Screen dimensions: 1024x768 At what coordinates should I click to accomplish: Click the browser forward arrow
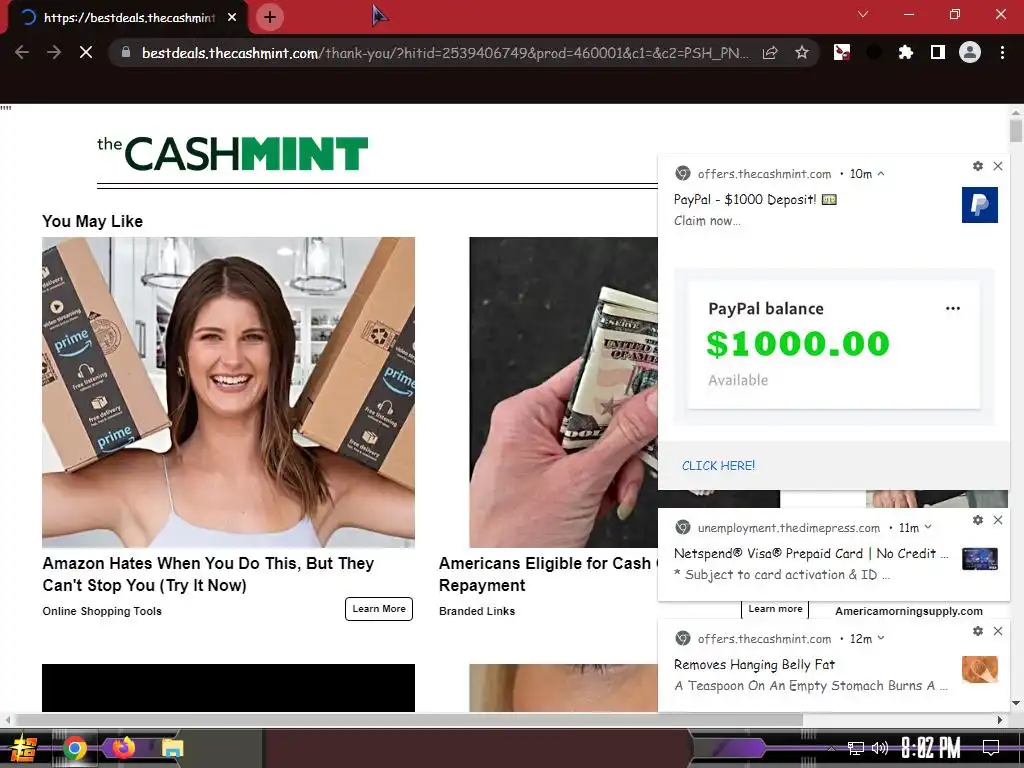point(54,52)
